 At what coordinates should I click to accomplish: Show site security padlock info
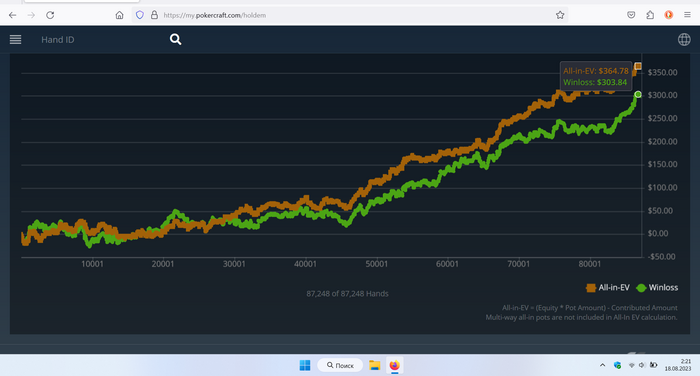point(154,15)
